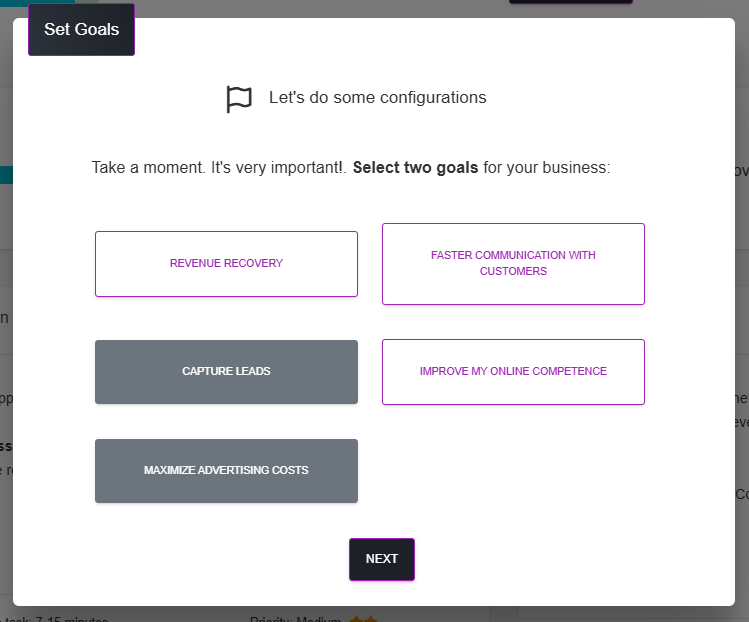Viewport: 749px width, 622px height.
Task: Click the "Let's do some configurations" heading
Action: (377, 97)
